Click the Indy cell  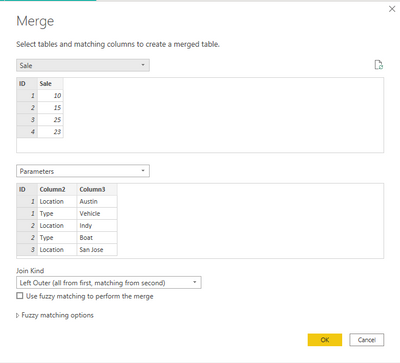coord(97,225)
